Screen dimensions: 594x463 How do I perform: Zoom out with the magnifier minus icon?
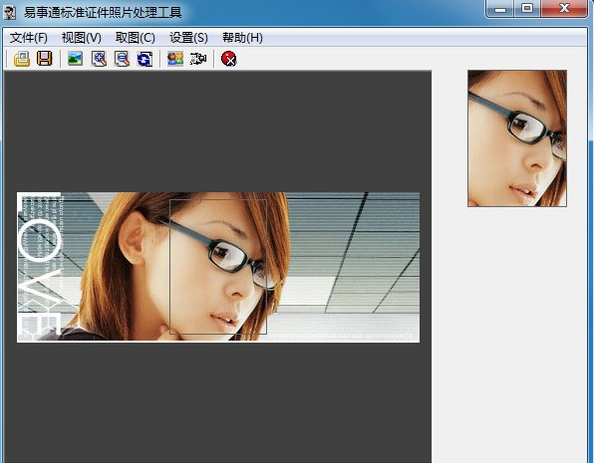122,59
